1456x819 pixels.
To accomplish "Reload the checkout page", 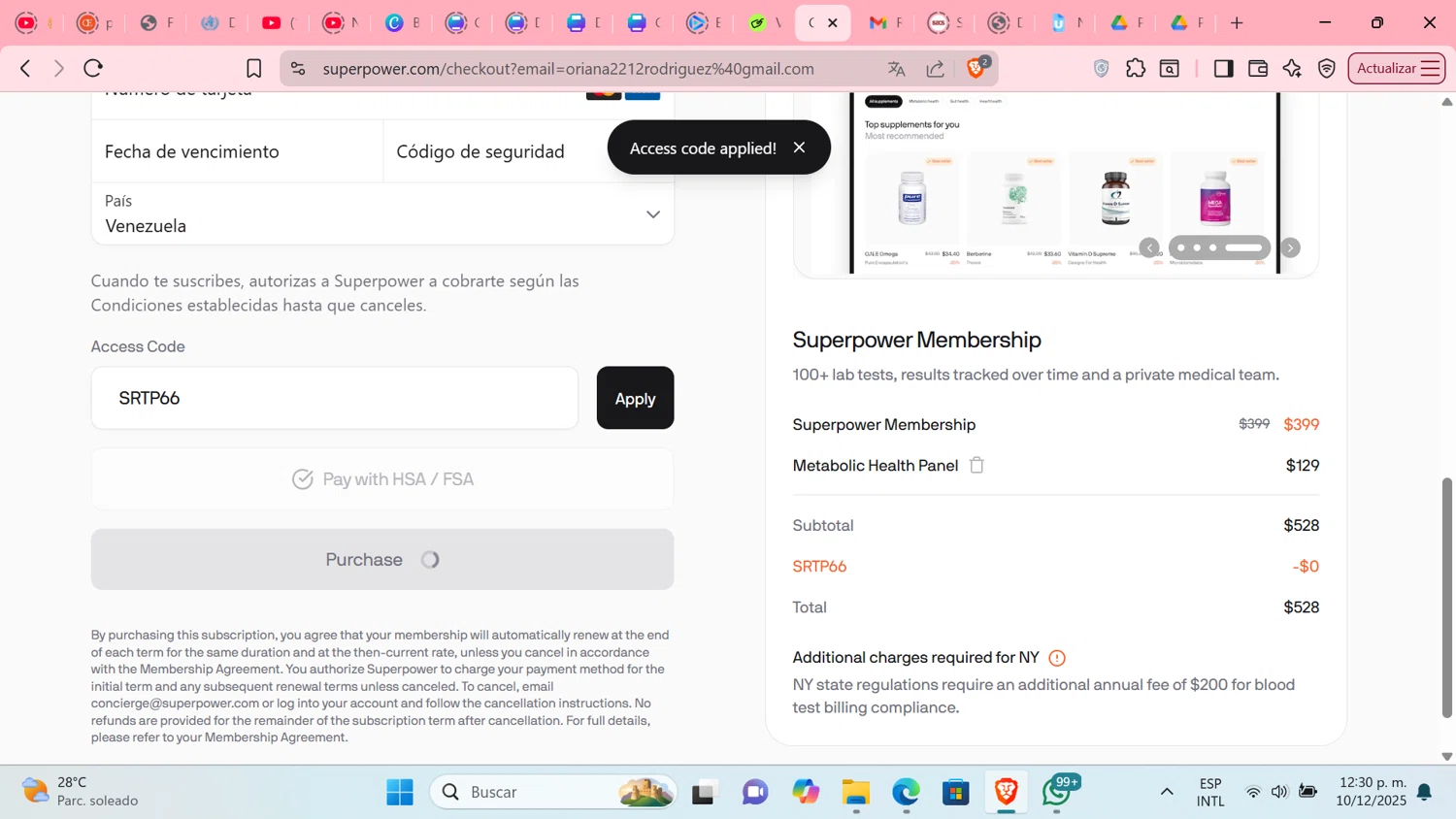I will tap(93, 68).
